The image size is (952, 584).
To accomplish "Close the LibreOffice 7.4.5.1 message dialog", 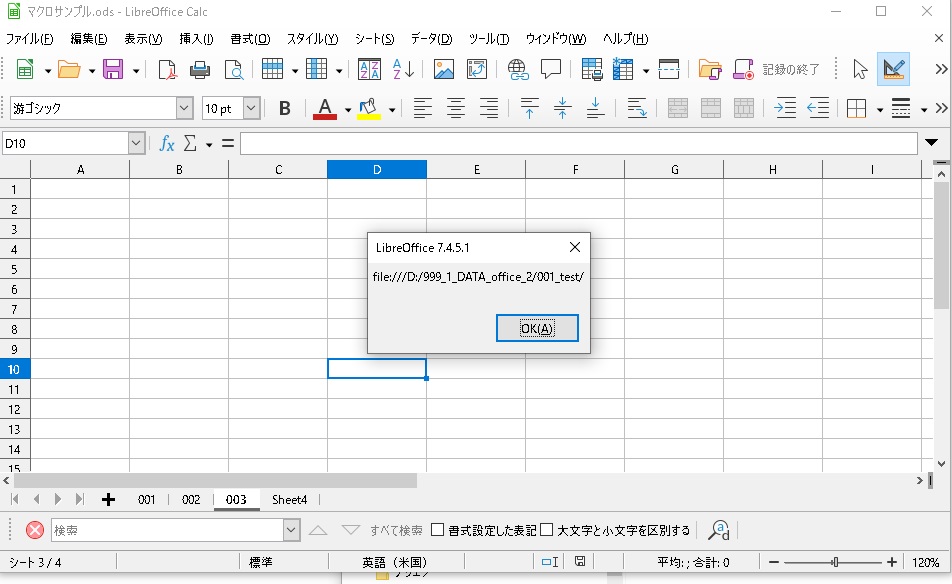I will pyautogui.click(x=575, y=247).
